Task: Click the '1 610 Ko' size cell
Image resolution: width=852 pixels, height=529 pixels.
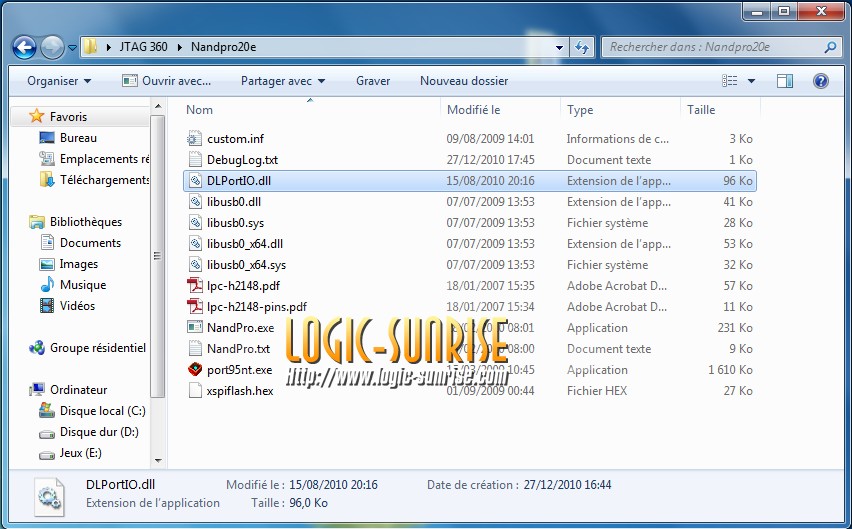Action: tap(730, 370)
